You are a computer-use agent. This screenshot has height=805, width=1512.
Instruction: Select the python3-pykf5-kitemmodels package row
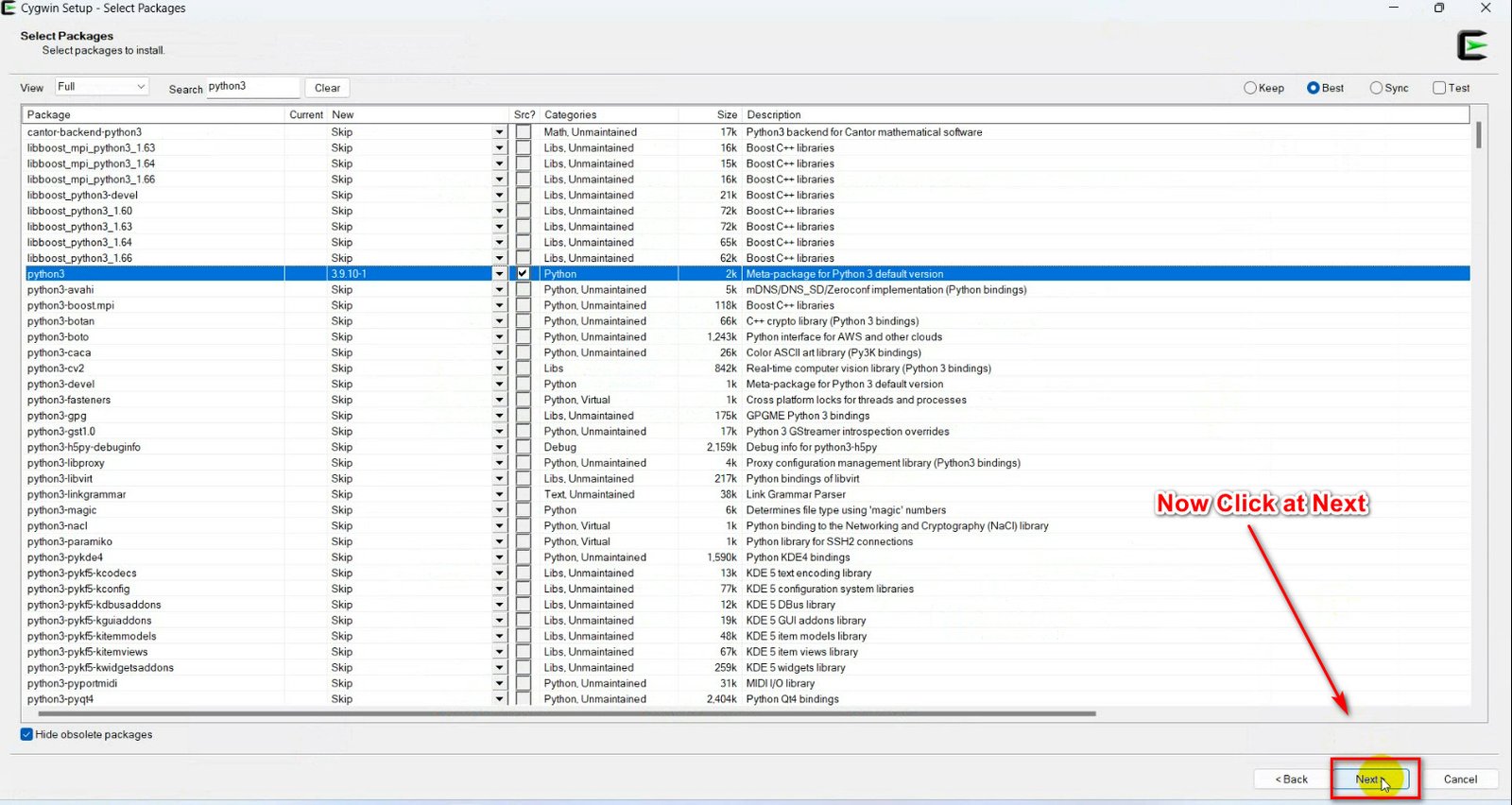coord(746,637)
